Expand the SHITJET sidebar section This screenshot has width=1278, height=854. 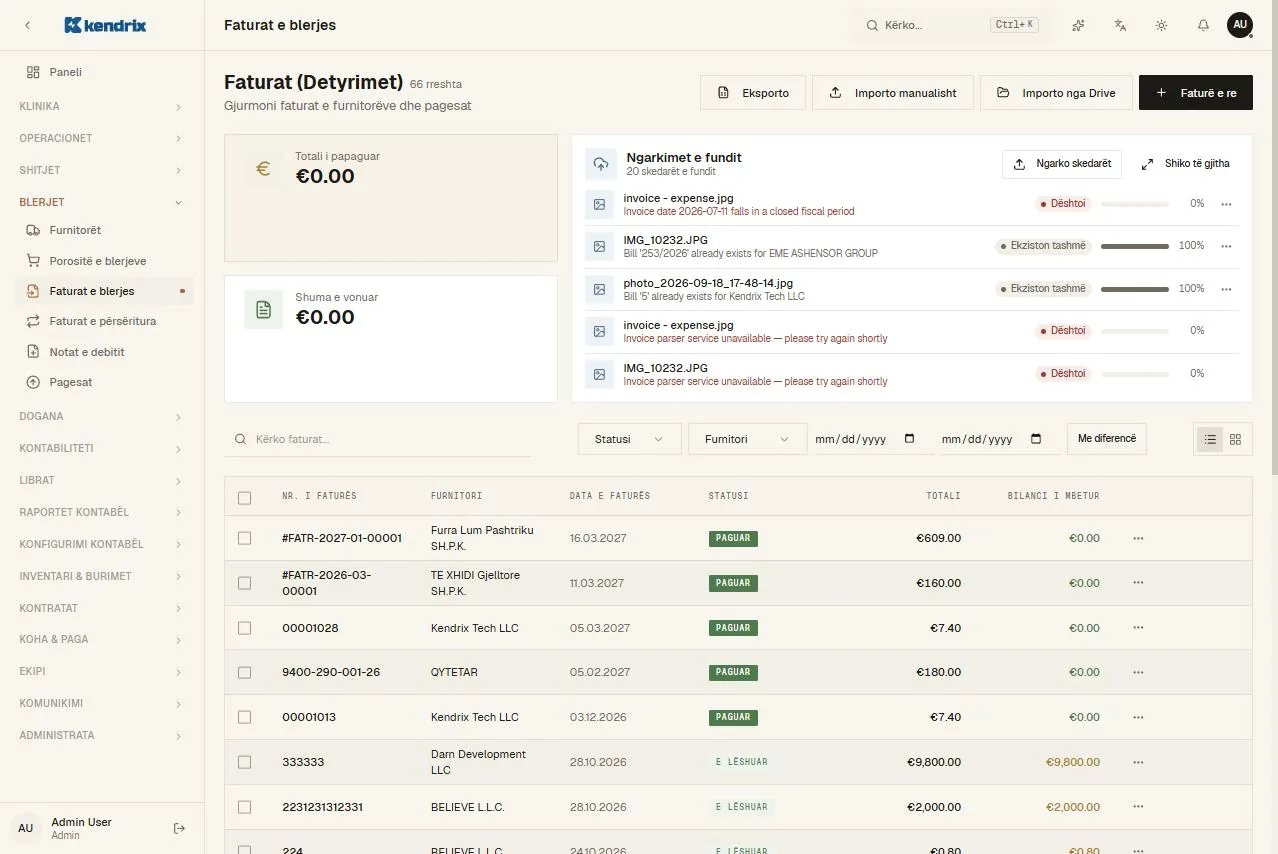click(x=102, y=170)
